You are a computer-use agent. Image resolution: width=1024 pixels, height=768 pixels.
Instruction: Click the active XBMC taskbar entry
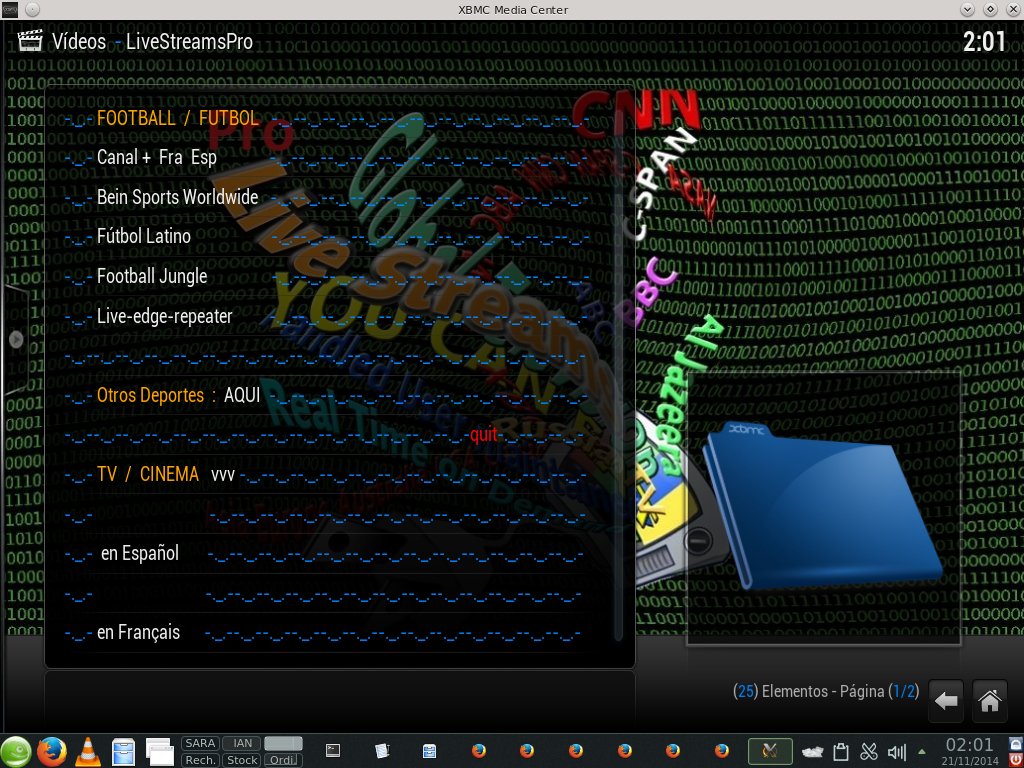[x=770, y=751]
